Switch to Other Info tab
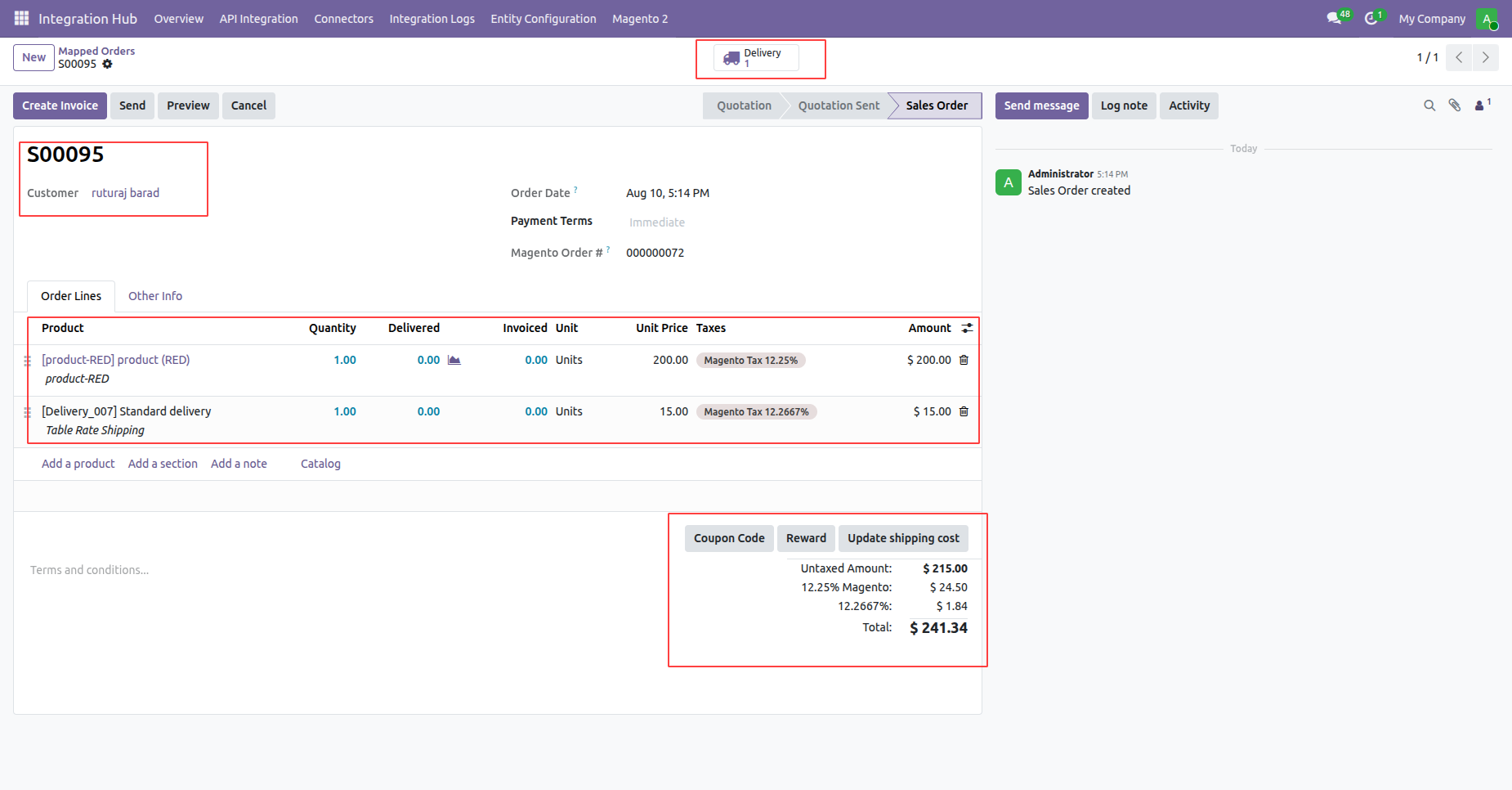The image size is (1512, 790). pyautogui.click(x=155, y=296)
